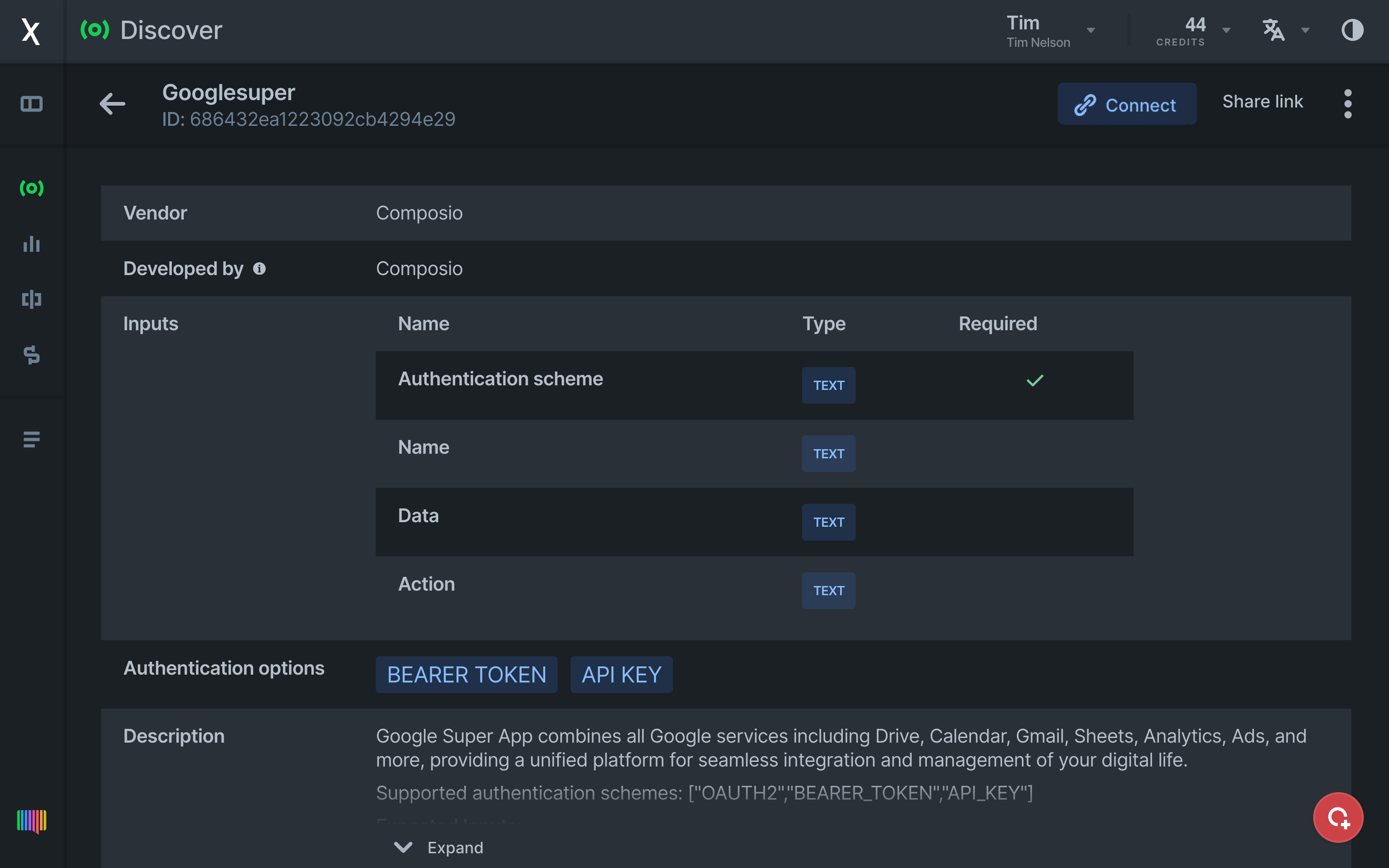Open the language translation icon in header
This screenshot has height=868, width=1389.
click(x=1274, y=30)
